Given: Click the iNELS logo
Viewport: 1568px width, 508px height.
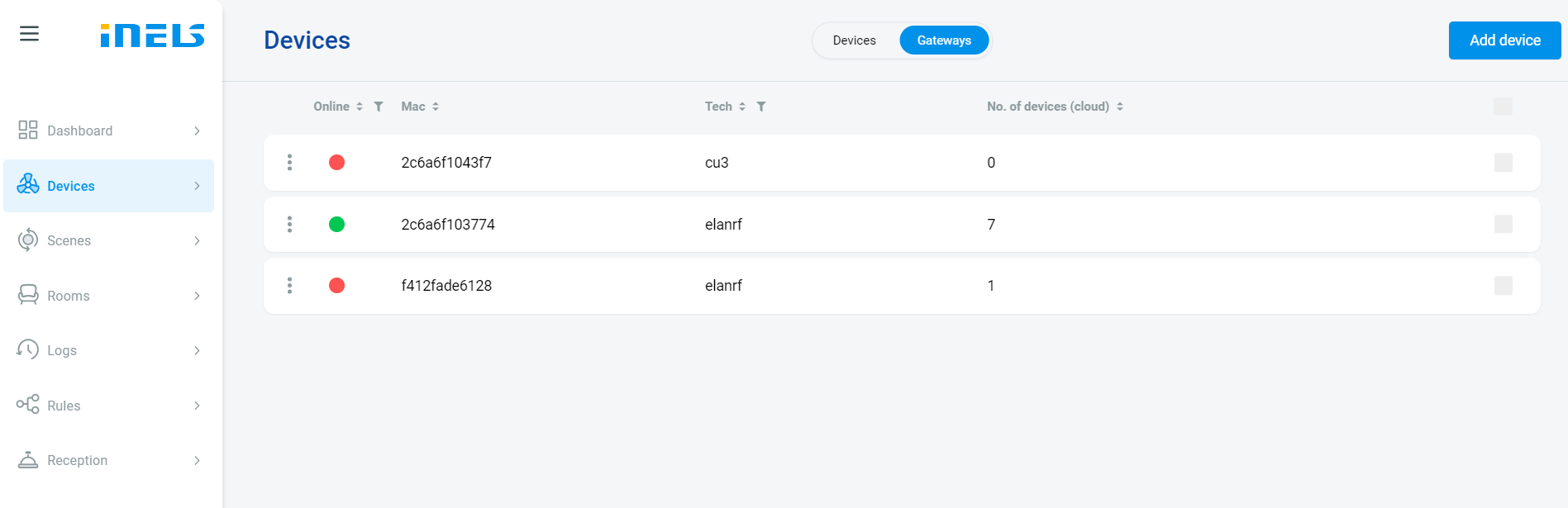Looking at the screenshot, I should (152, 36).
